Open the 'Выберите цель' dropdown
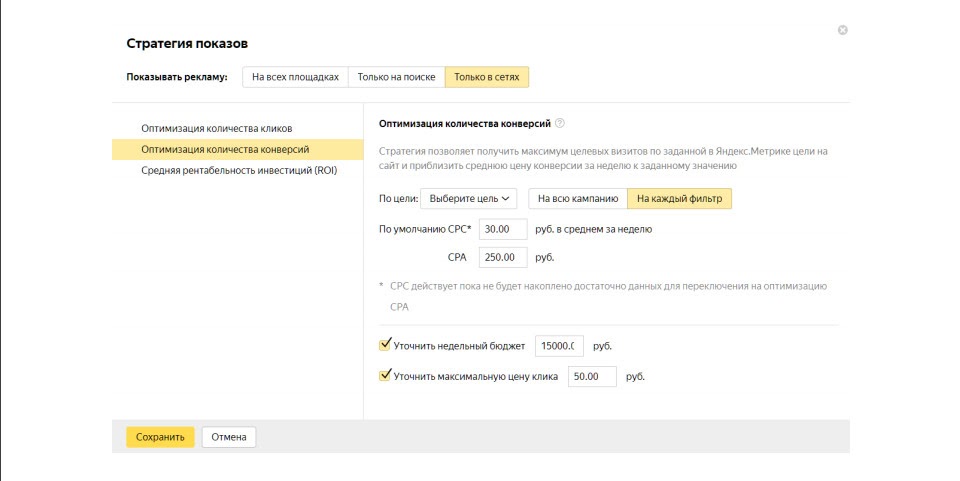Screen dimensions: 960x481 coord(469,199)
